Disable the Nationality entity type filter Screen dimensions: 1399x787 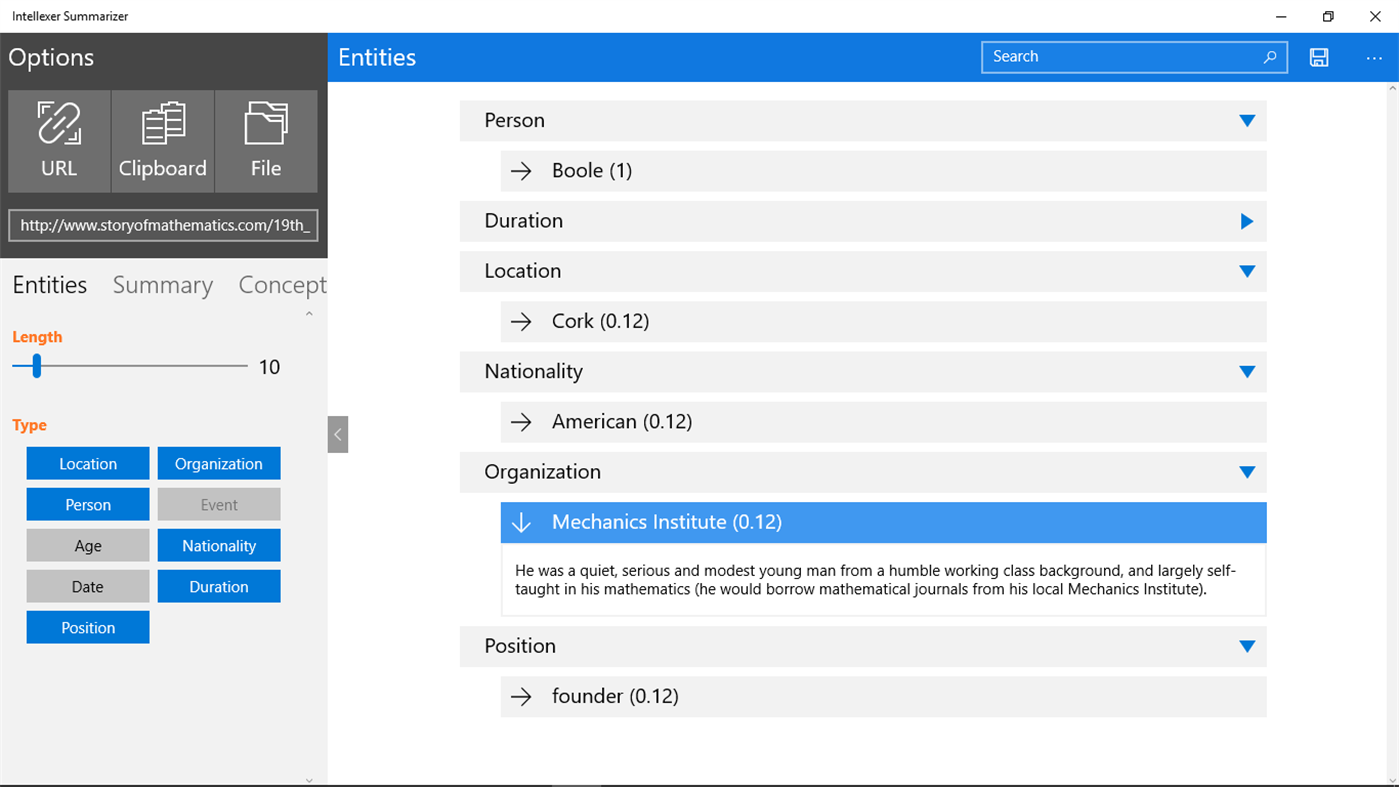219,546
